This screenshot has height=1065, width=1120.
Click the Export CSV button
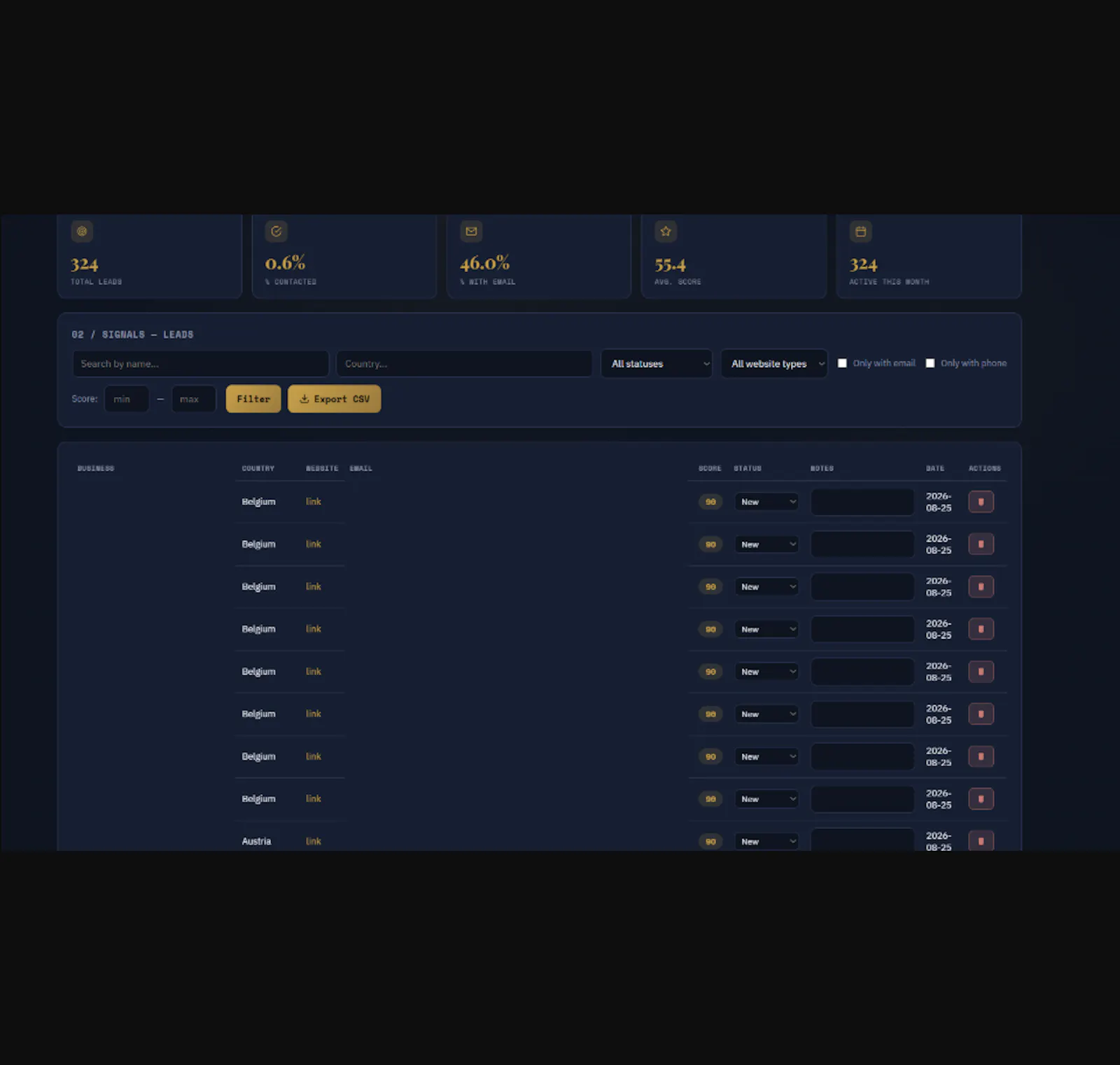click(x=335, y=399)
